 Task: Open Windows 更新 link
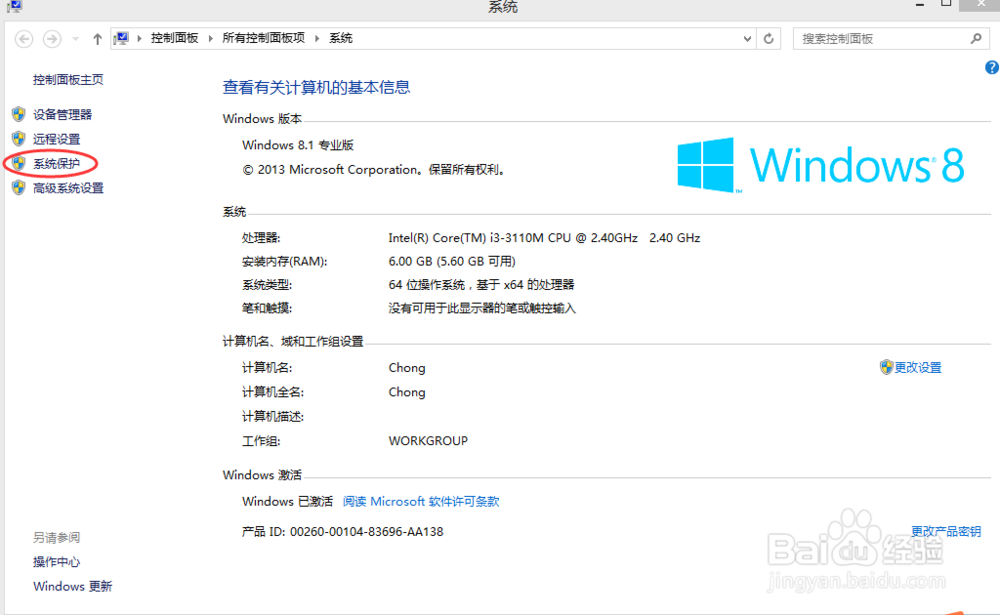pyautogui.click(x=73, y=586)
